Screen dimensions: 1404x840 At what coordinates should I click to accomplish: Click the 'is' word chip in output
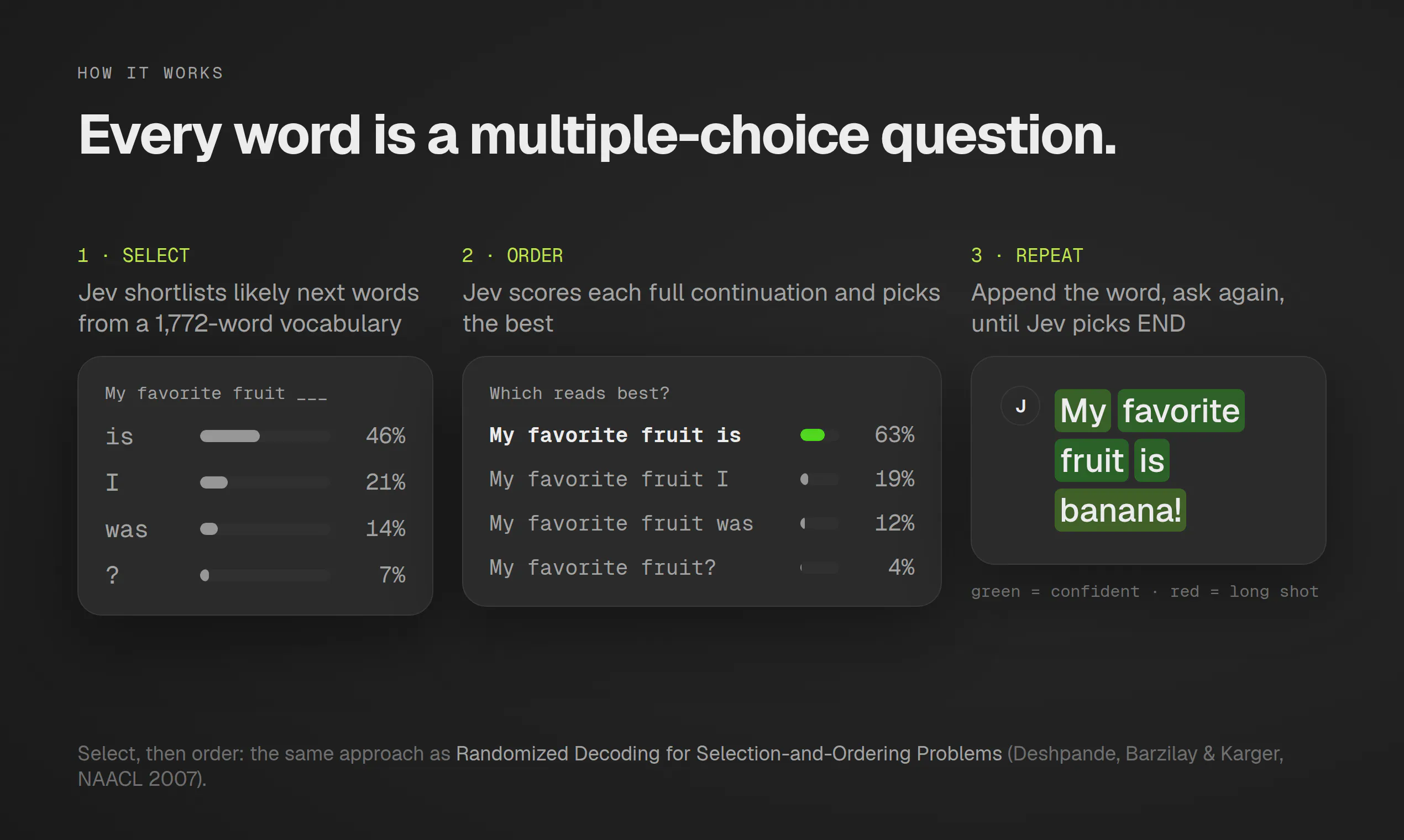[x=1152, y=460]
